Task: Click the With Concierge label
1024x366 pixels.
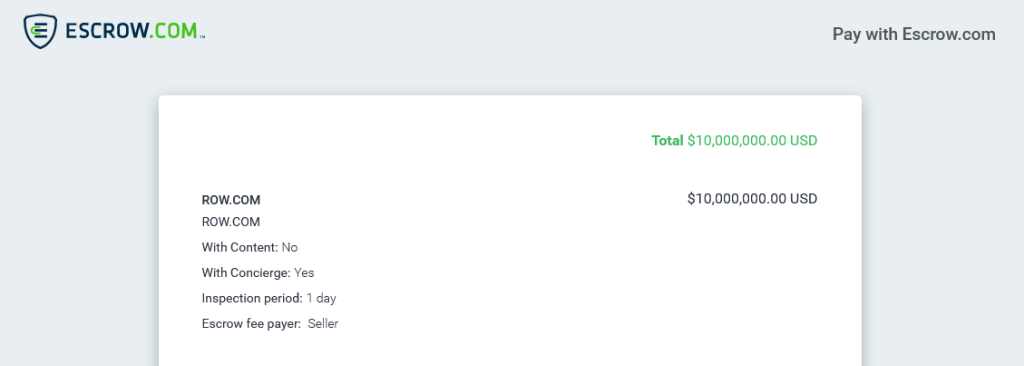Action: 246,273
